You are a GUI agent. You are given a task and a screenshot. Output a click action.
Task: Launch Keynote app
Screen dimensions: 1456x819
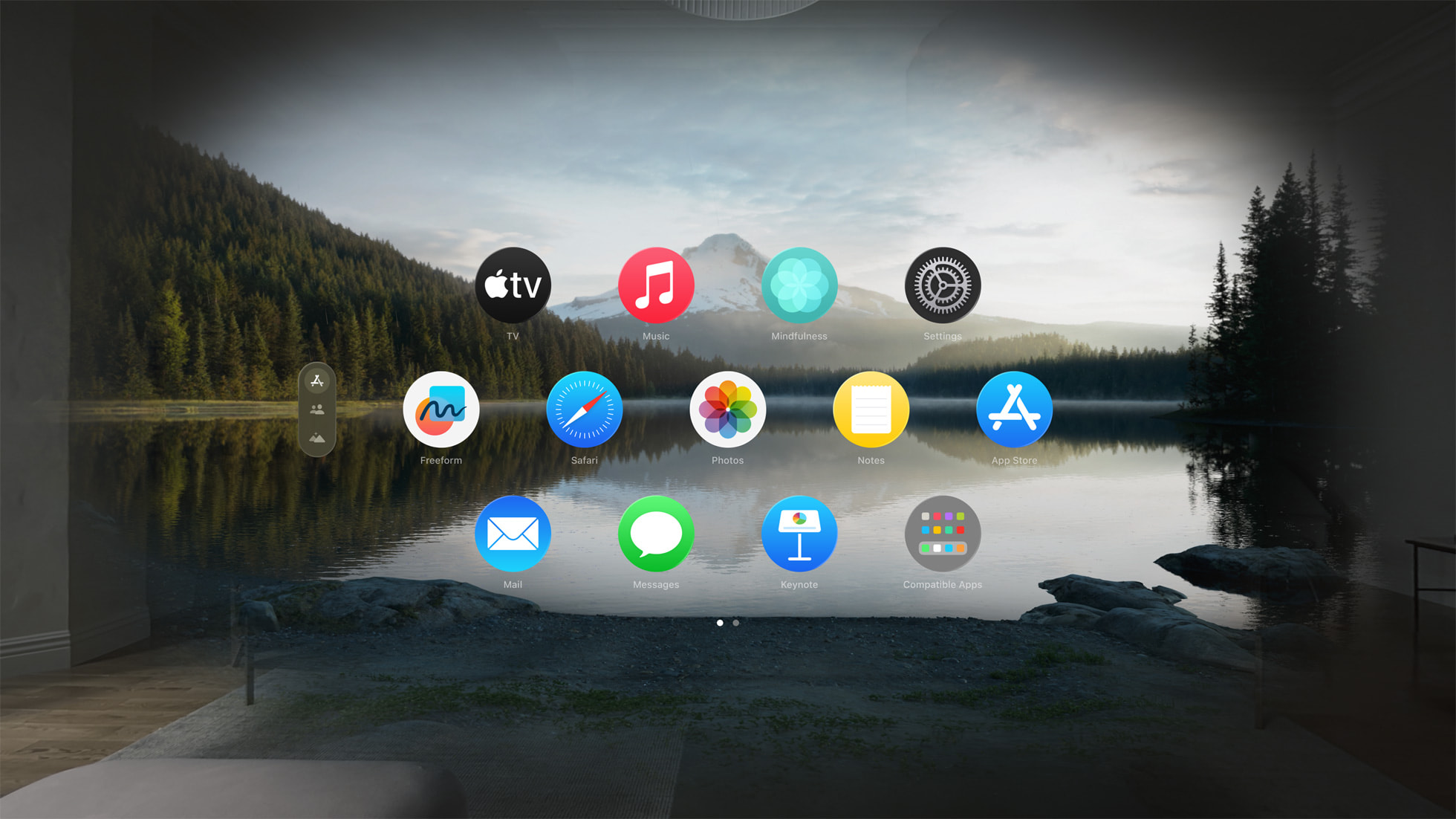pyautogui.click(x=800, y=535)
